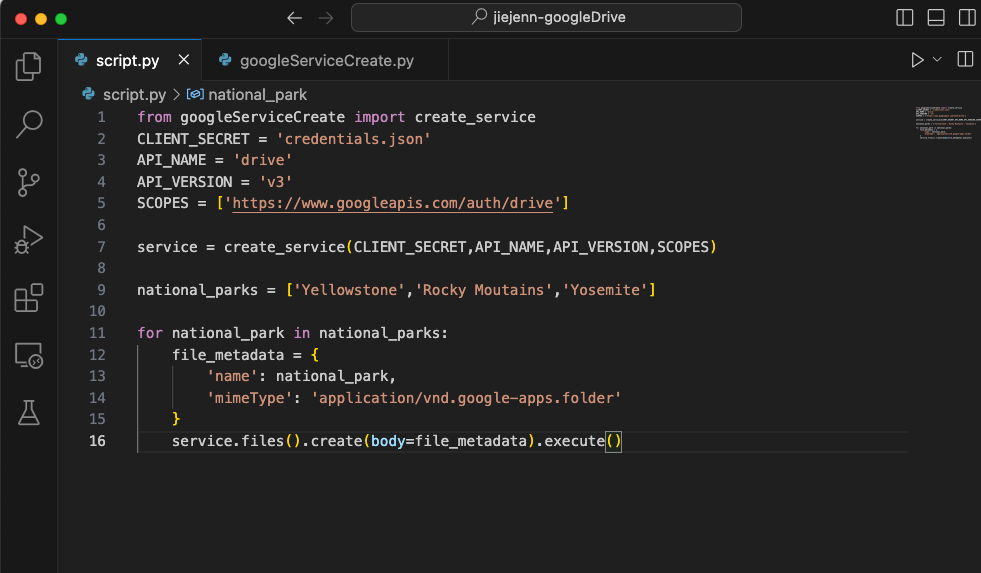Open the Testing flask view

28,413
